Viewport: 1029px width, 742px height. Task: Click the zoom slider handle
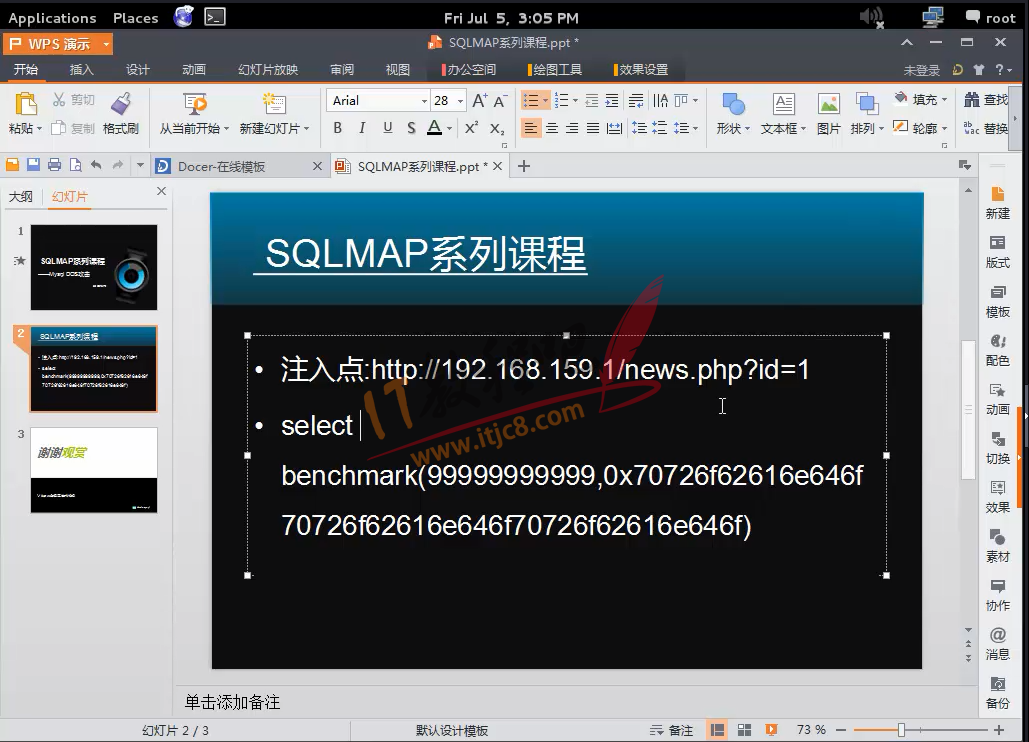click(901, 730)
